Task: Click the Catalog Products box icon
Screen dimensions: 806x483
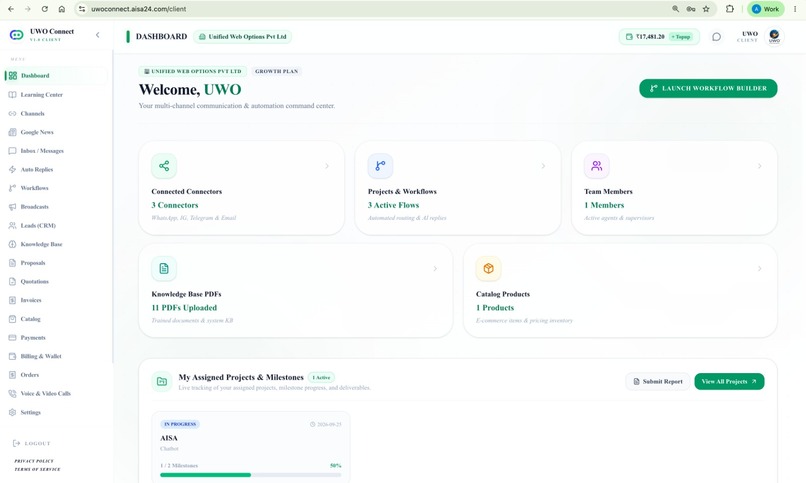Action: pyautogui.click(x=488, y=269)
